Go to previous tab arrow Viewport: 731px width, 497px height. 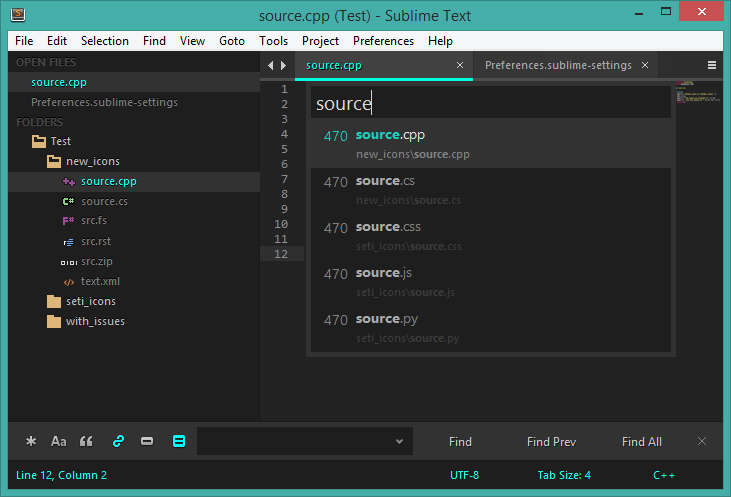pyautogui.click(x=270, y=66)
